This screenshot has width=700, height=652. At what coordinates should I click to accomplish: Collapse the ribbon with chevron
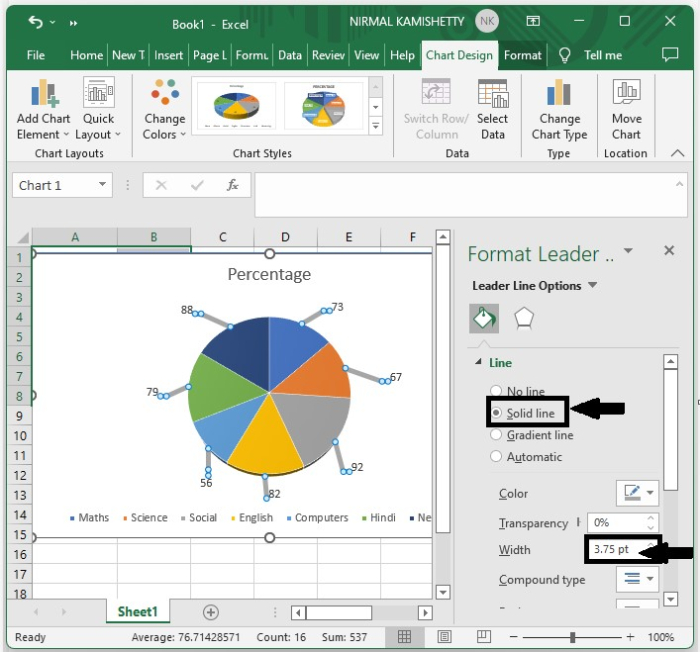(x=677, y=153)
